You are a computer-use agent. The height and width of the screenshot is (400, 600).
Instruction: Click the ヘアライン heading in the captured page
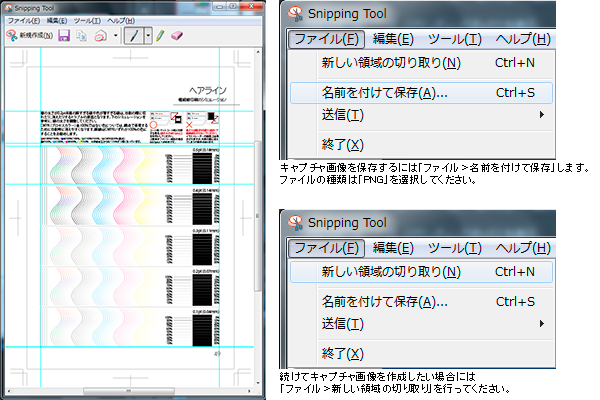point(208,91)
